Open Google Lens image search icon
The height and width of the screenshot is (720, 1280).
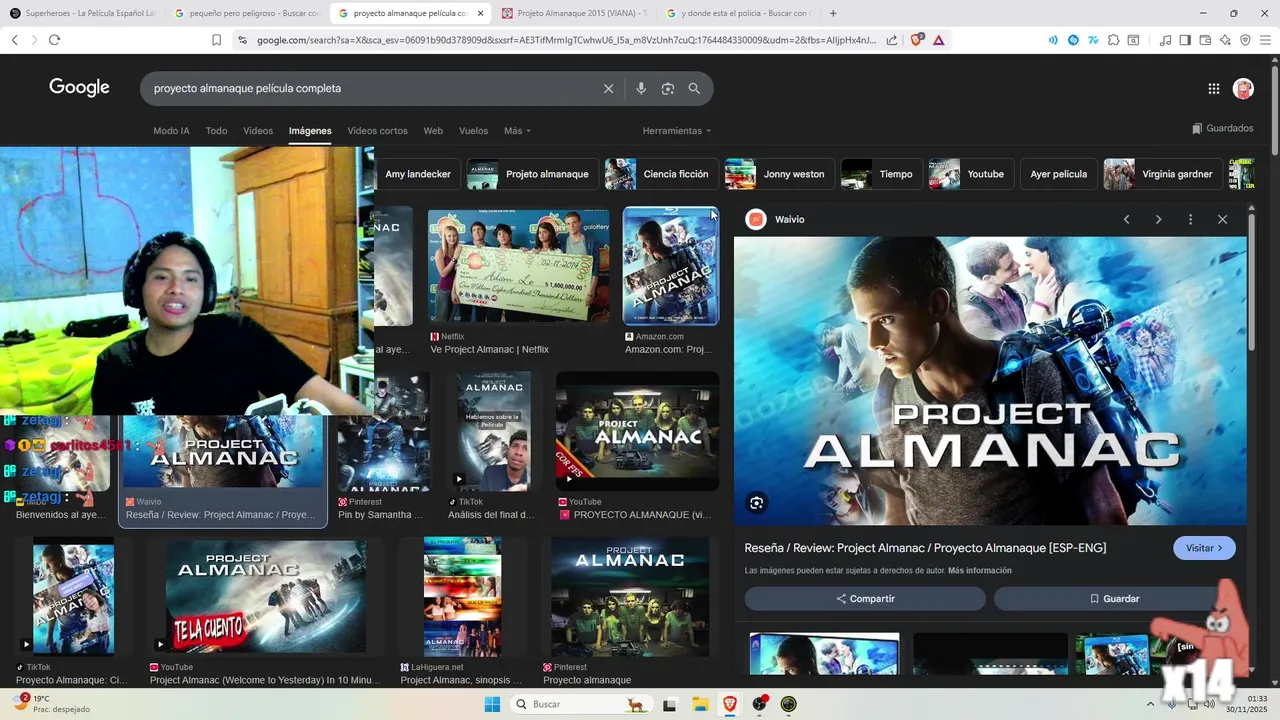coord(668,89)
